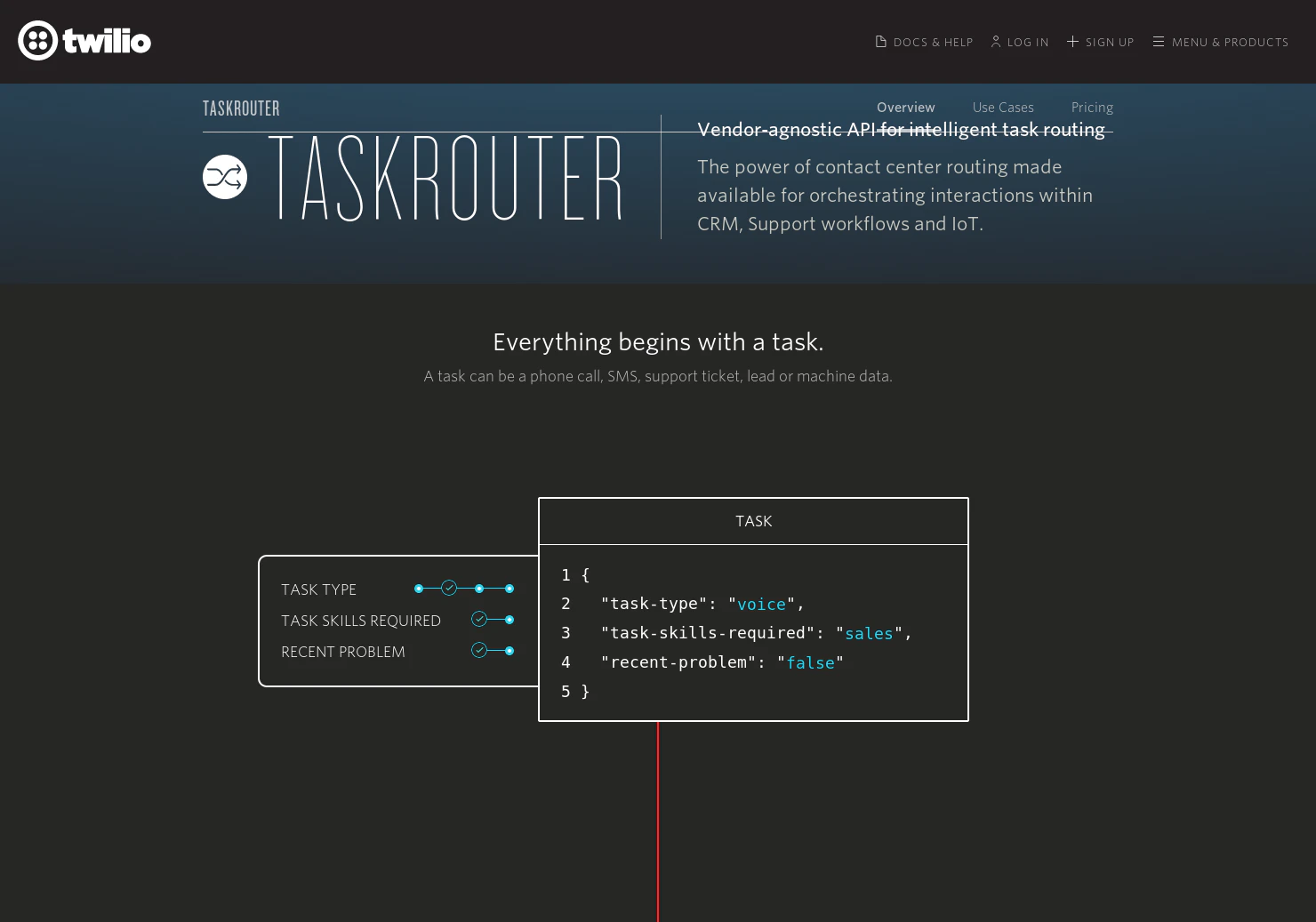
Task: Click the Twilio logo
Action: click(84, 41)
